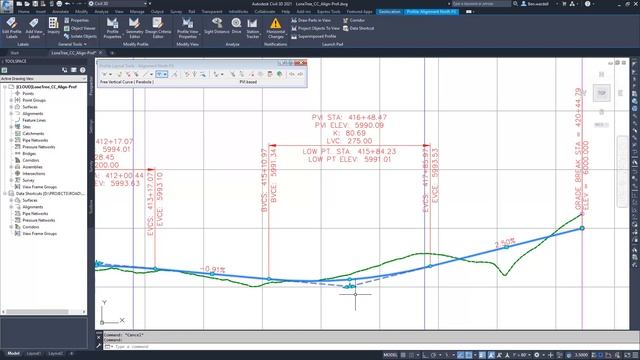Click Isolate Objects in General Tools
640x360 pixels.
tap(80, 36)
